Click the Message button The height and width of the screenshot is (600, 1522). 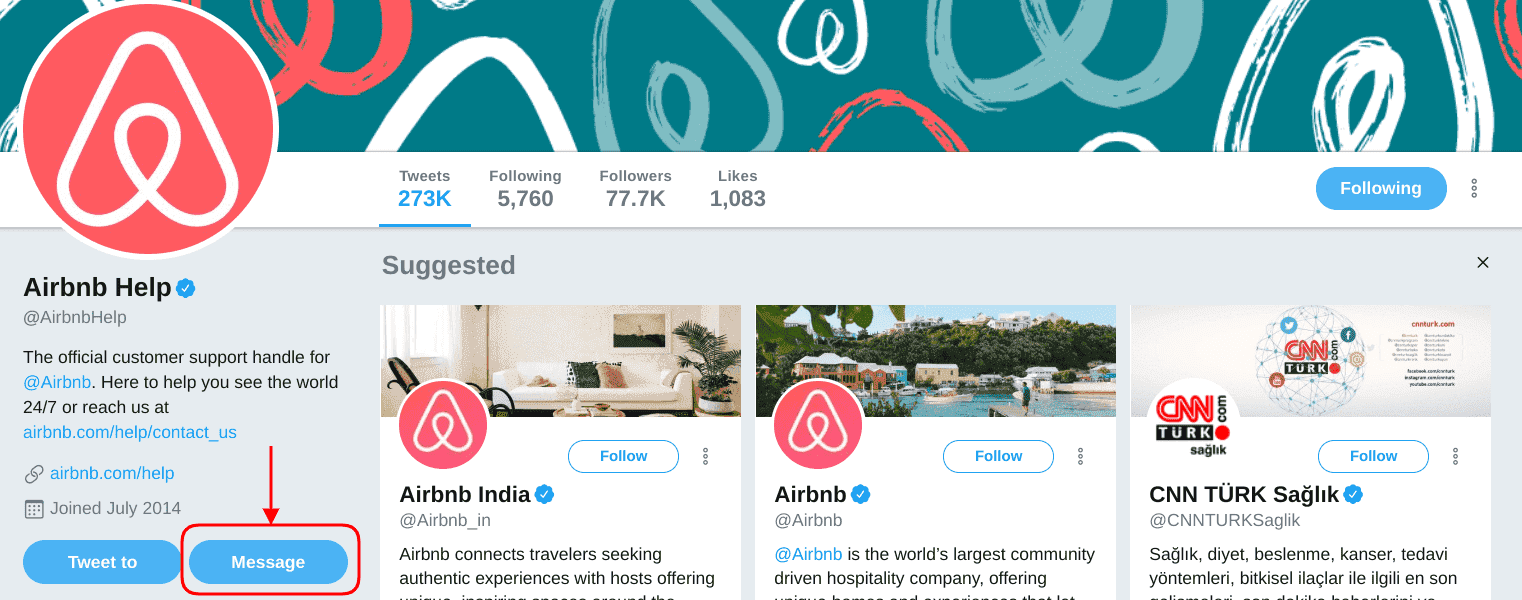268,562
